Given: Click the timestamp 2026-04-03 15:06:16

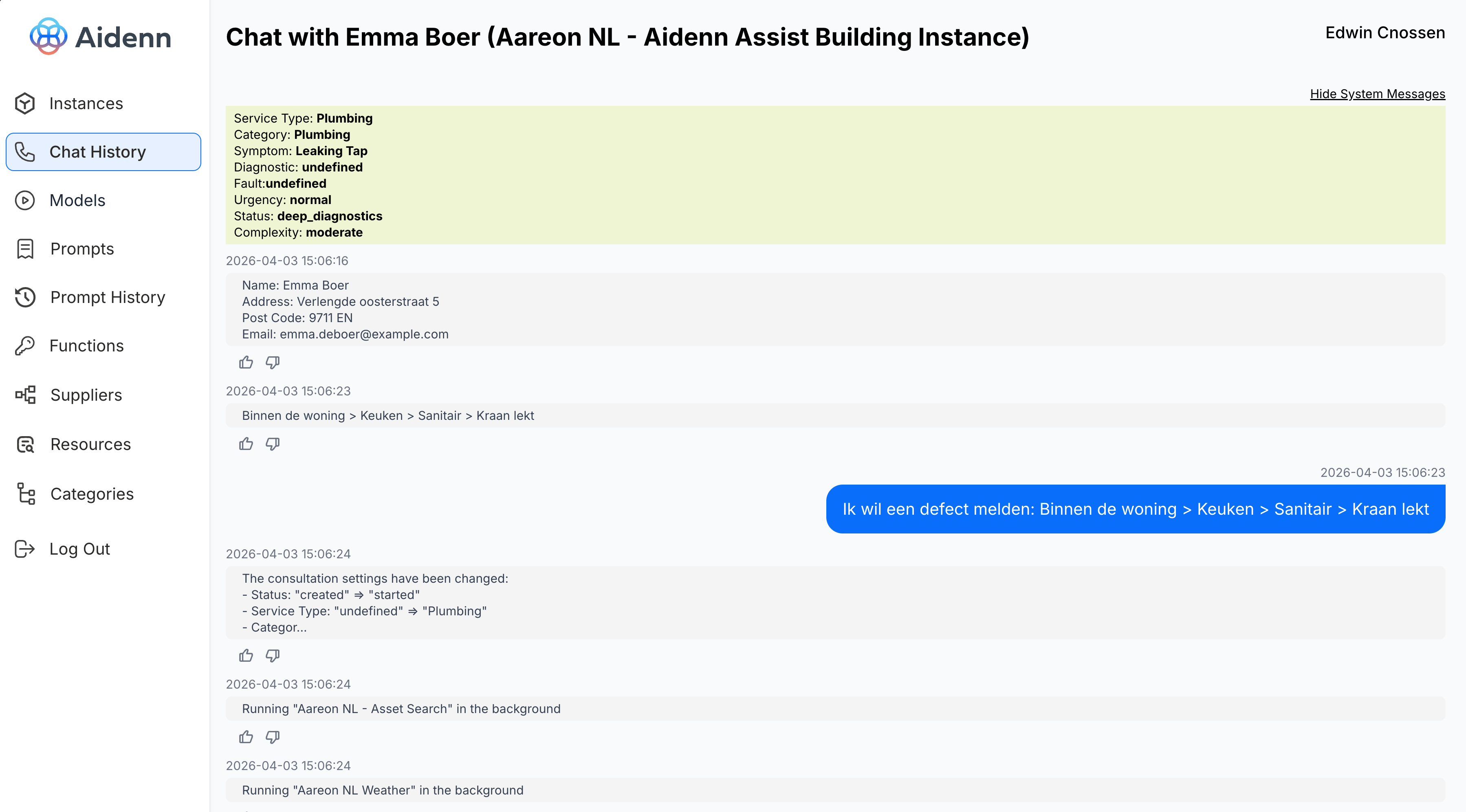Looking at the screenshot, I should coord(287,261).
